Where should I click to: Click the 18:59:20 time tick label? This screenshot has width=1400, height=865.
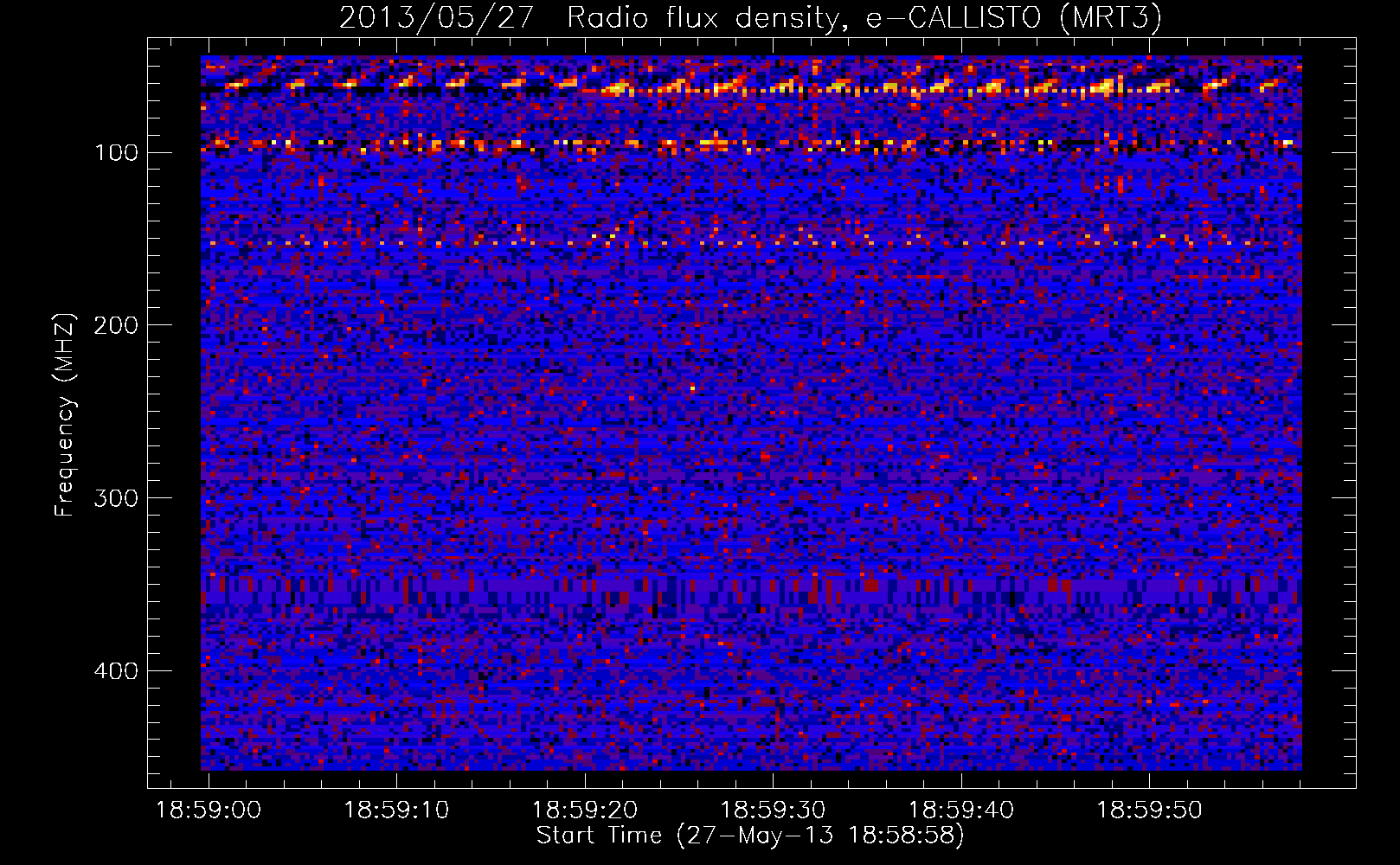(x=585, y=811)
